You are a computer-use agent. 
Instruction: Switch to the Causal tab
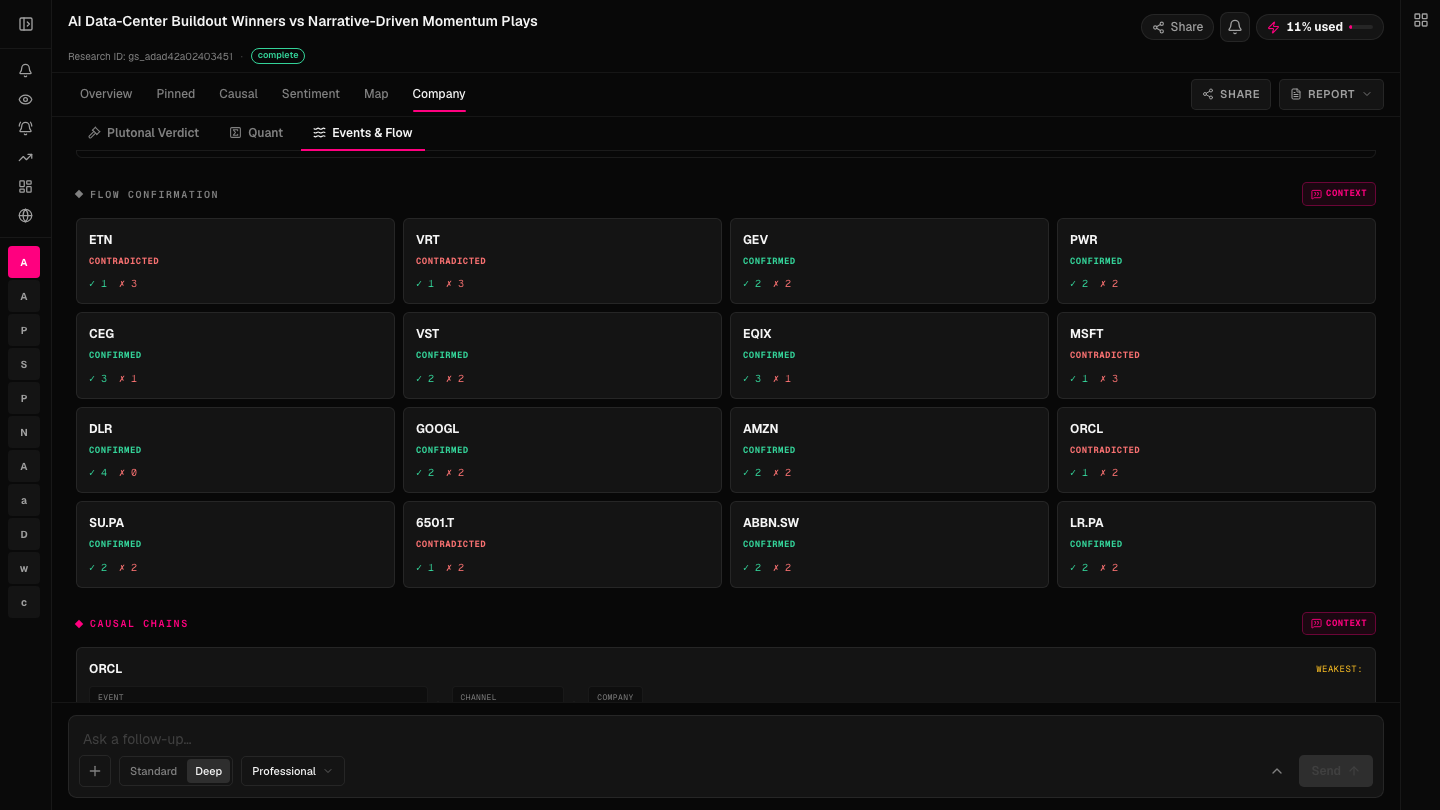(239, 94)
